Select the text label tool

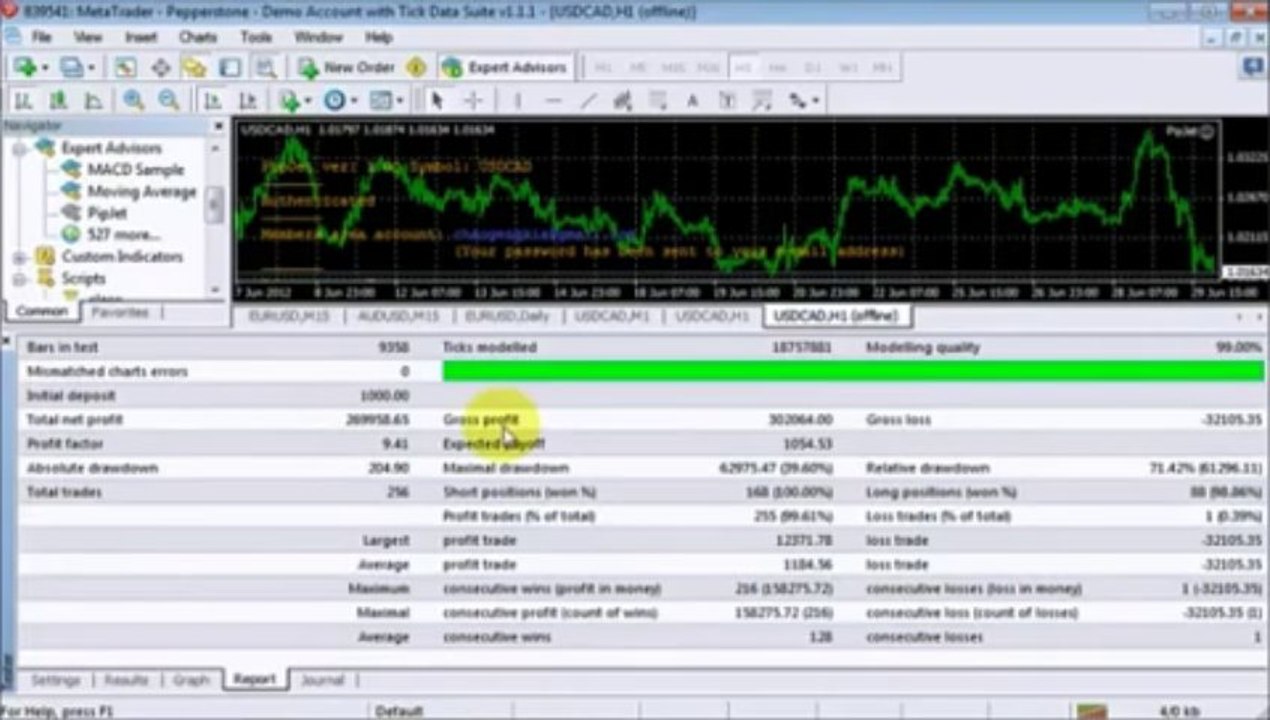click(727, 100)
